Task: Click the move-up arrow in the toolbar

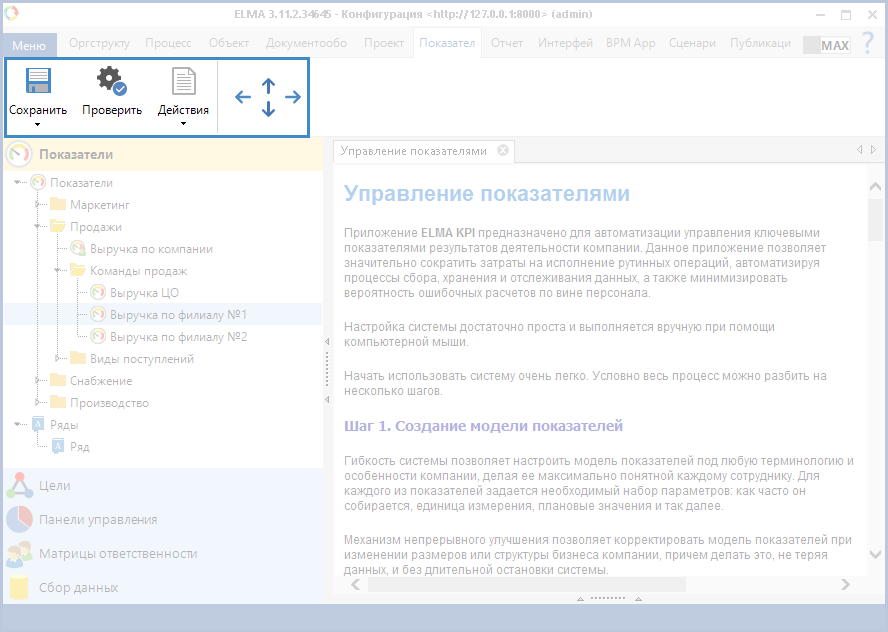Action: click(x=268, y=85)
